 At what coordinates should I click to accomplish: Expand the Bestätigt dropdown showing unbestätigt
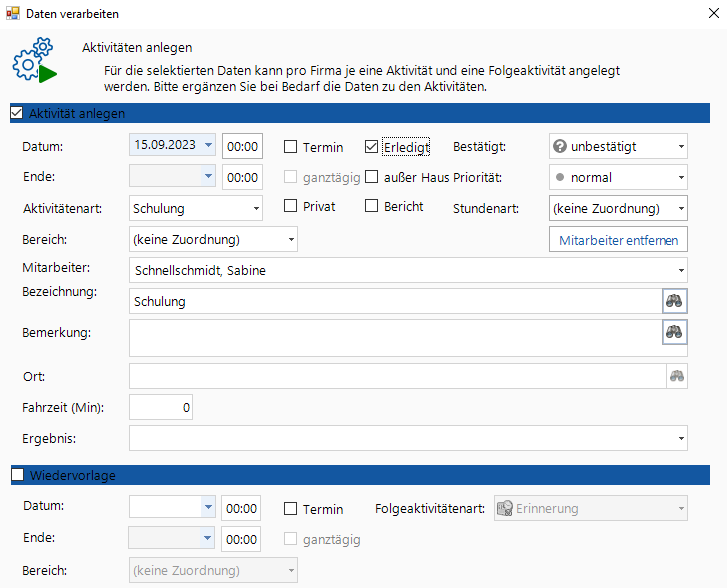[x=680, y=147]
